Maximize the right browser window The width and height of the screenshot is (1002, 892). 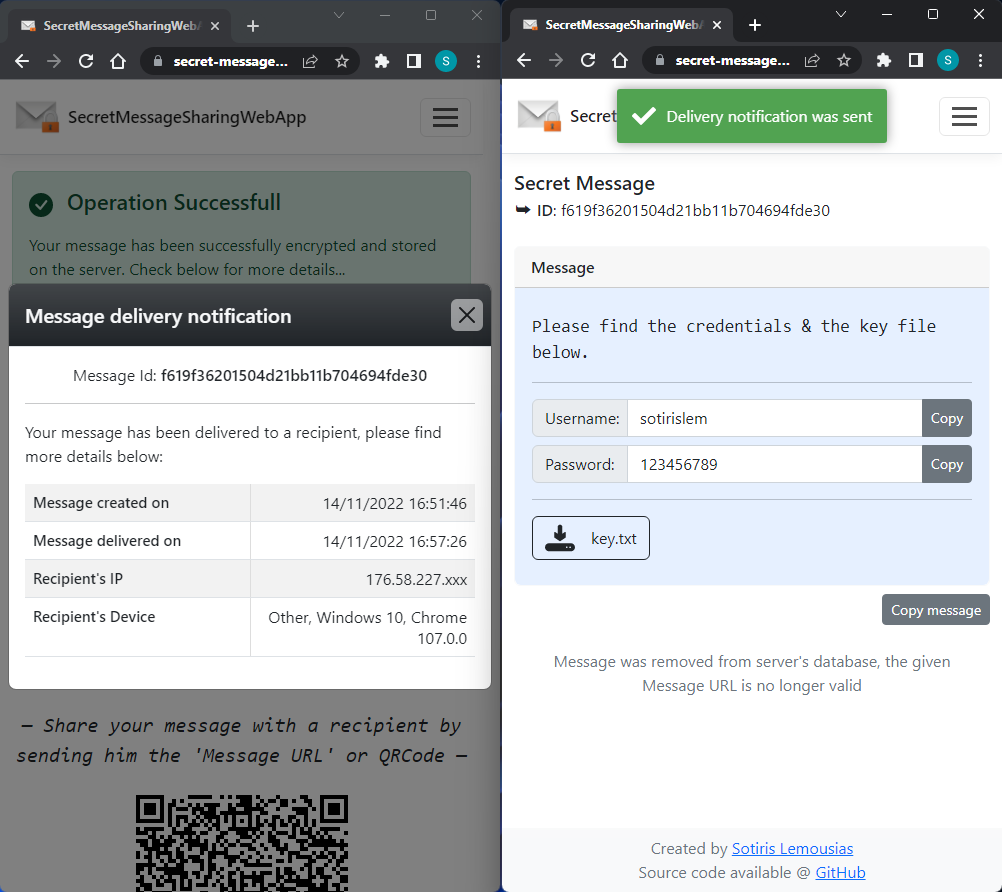(933, 14)
